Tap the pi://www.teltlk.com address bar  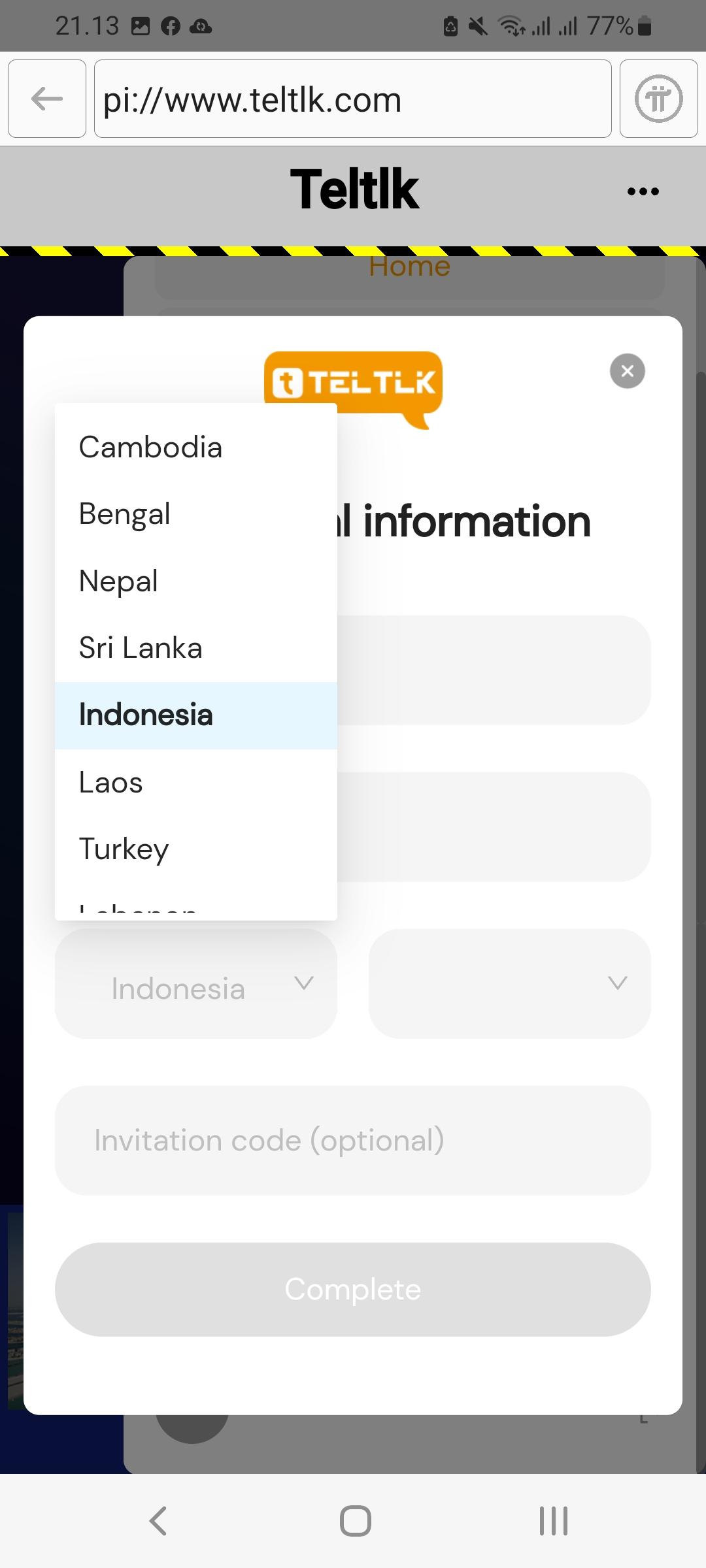353,99
